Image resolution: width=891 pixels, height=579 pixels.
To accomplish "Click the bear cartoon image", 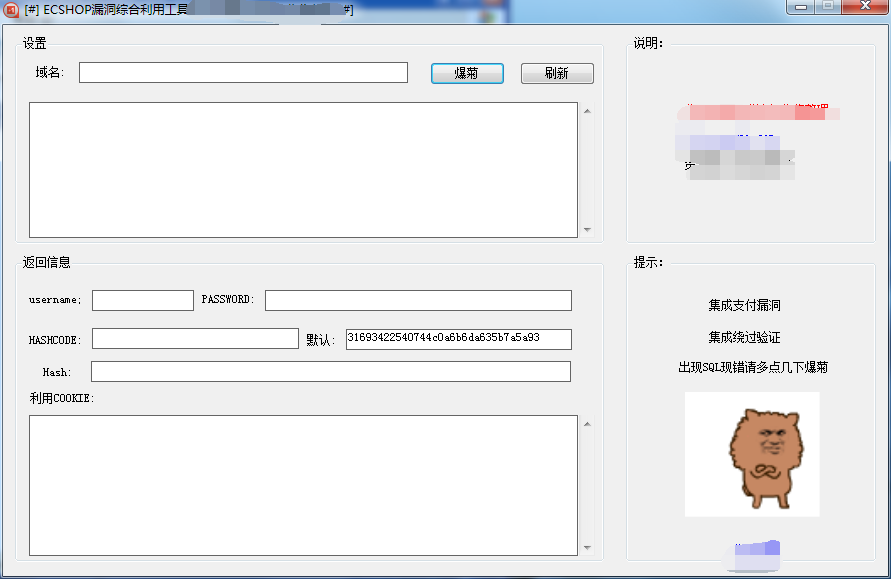I will pos(752,454).
